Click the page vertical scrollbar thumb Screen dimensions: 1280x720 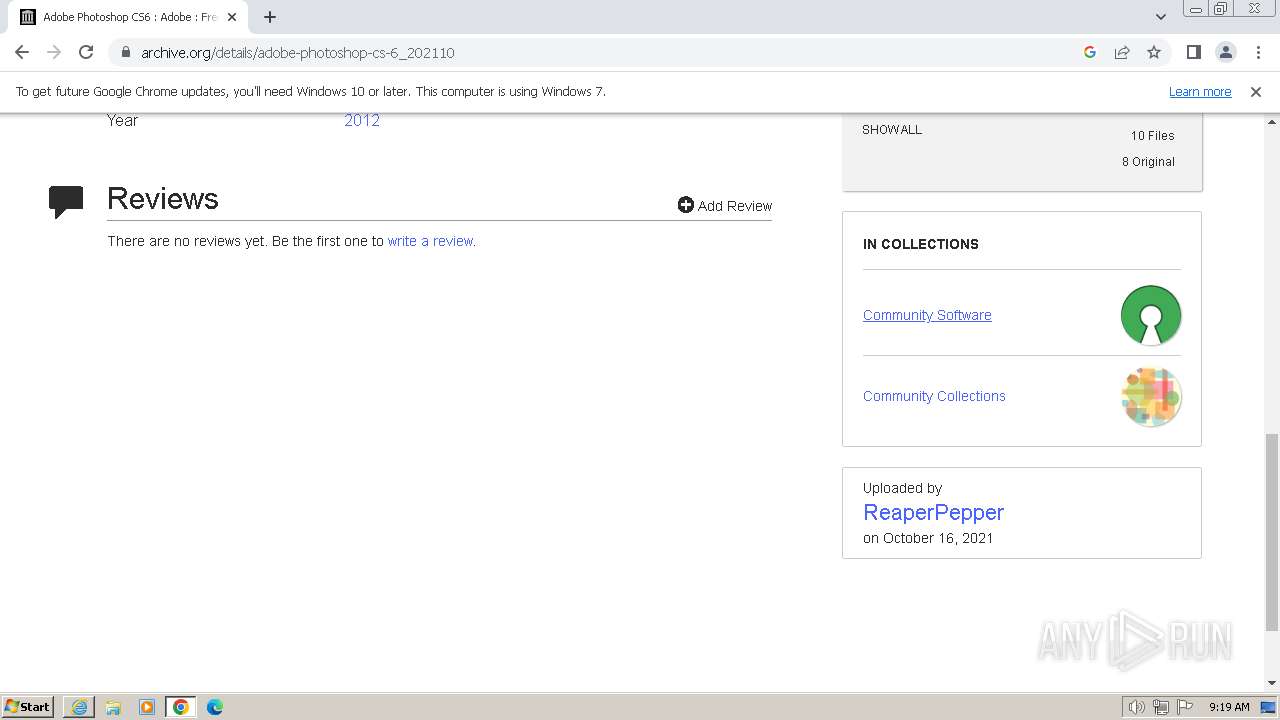pos(1271,531)
